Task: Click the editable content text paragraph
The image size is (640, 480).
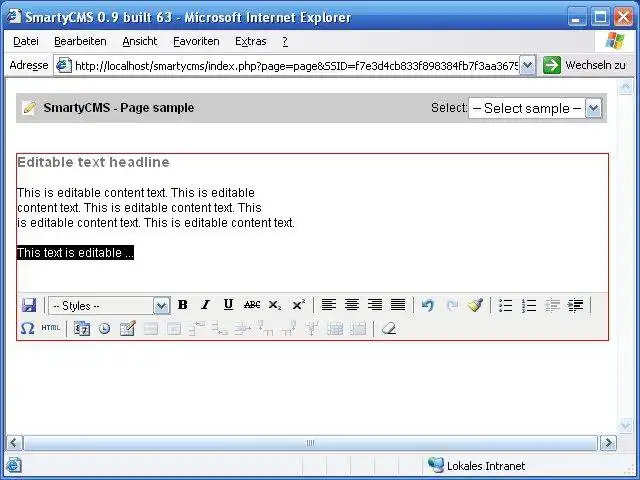Action: (156, 208)
